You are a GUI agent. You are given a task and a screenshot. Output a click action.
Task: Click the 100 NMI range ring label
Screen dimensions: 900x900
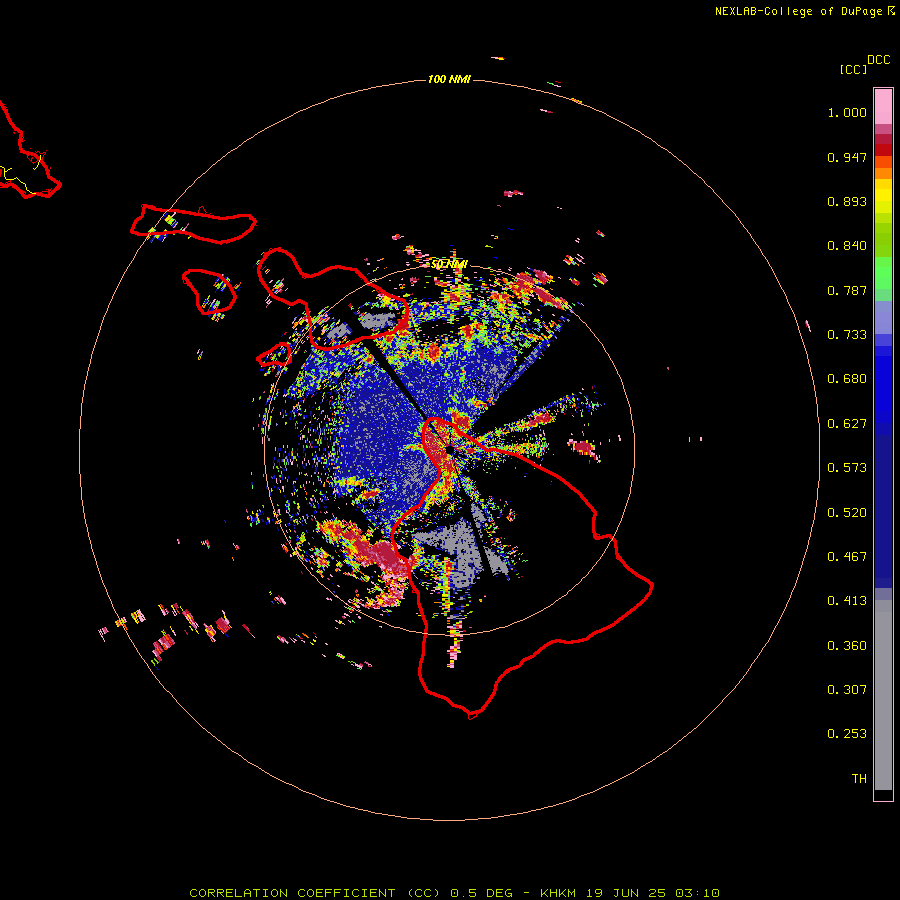[x=449, y=79]
